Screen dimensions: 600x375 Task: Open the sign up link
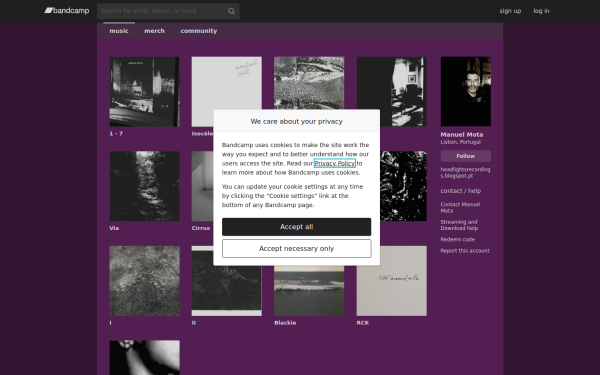510,11
